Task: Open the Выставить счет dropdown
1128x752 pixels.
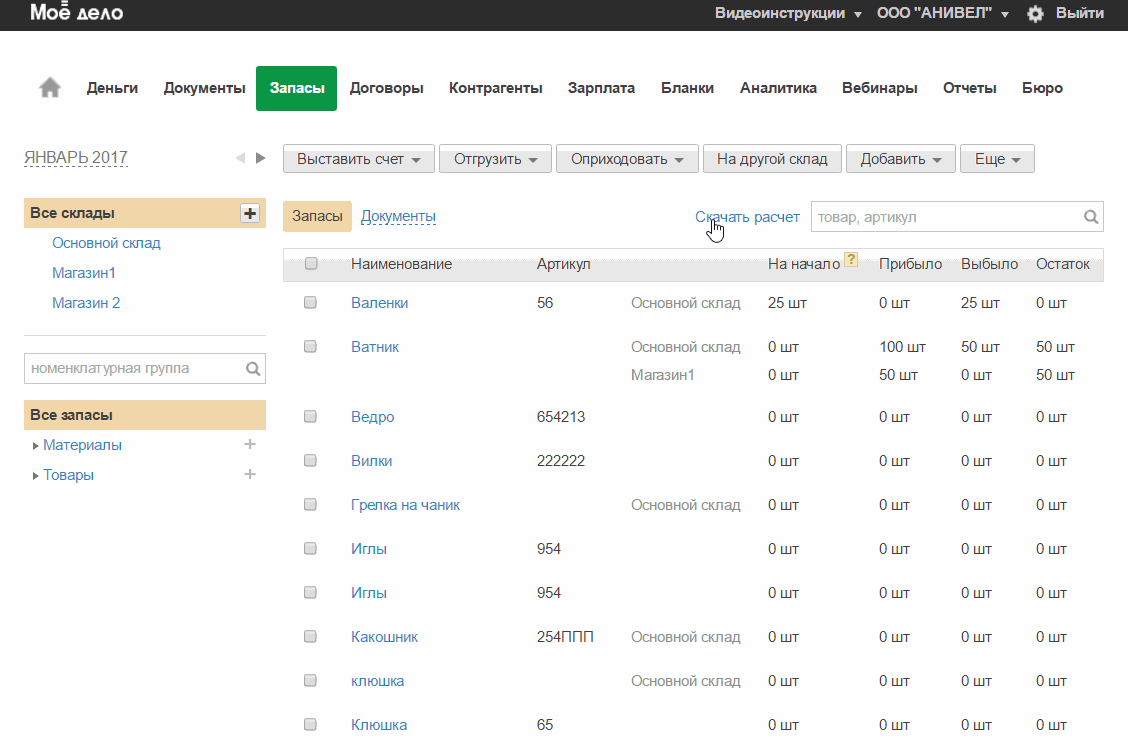Action: pyautogui.click(x=359, y=159)
